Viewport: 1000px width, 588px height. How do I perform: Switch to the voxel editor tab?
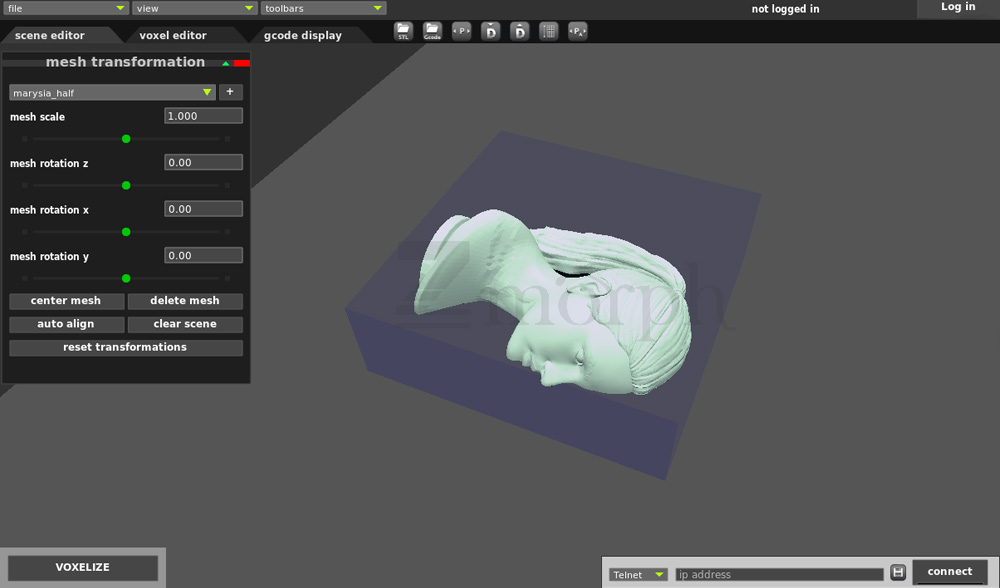click(173, 35)
